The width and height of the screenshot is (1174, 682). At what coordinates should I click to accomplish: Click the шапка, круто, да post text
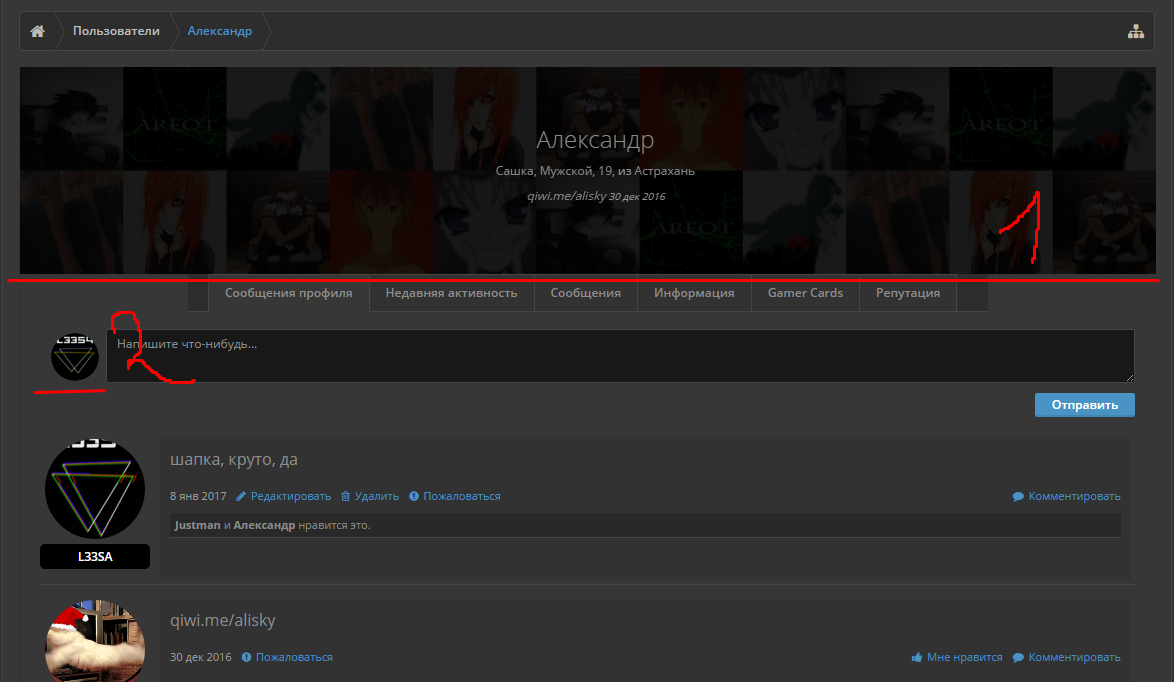point(234,460)
